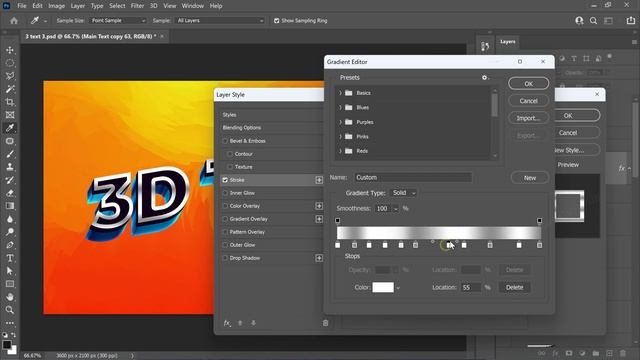Click the fx icon in Layer Style dialog
This screenshot has height=360, width=640.
pos(227,323)
